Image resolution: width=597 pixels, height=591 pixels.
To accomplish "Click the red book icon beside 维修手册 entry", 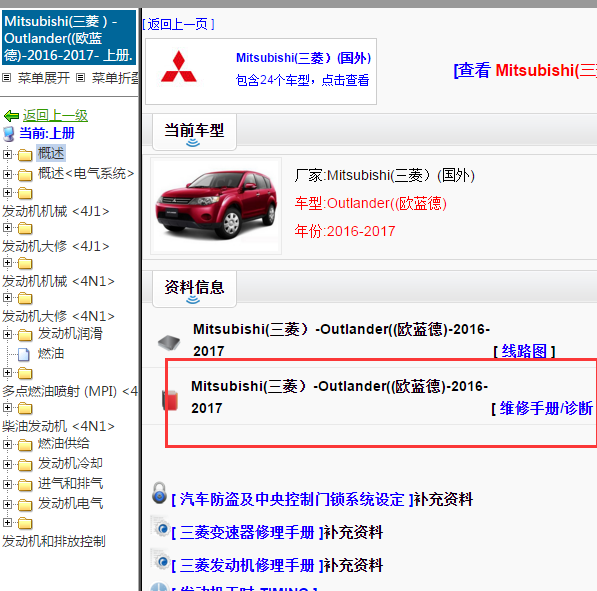I will [170, 400].
